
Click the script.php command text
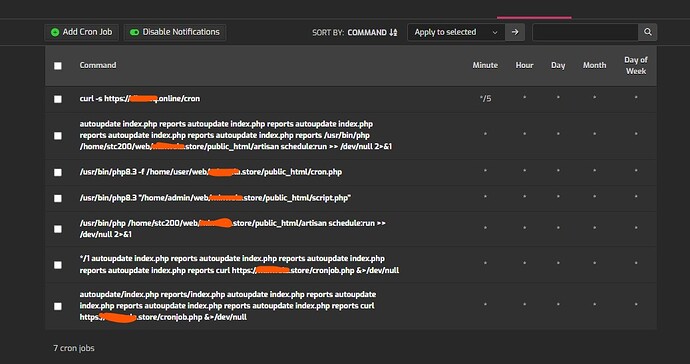[215, 198]
